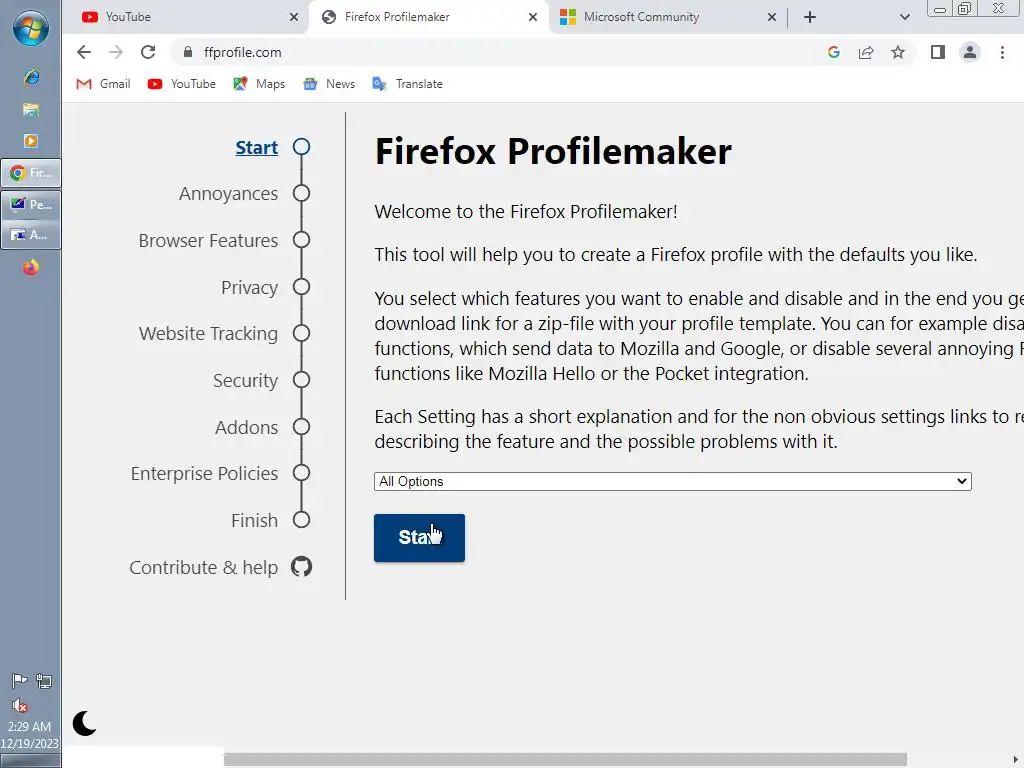Open the browser side panel icon

(x=938, y=52)
